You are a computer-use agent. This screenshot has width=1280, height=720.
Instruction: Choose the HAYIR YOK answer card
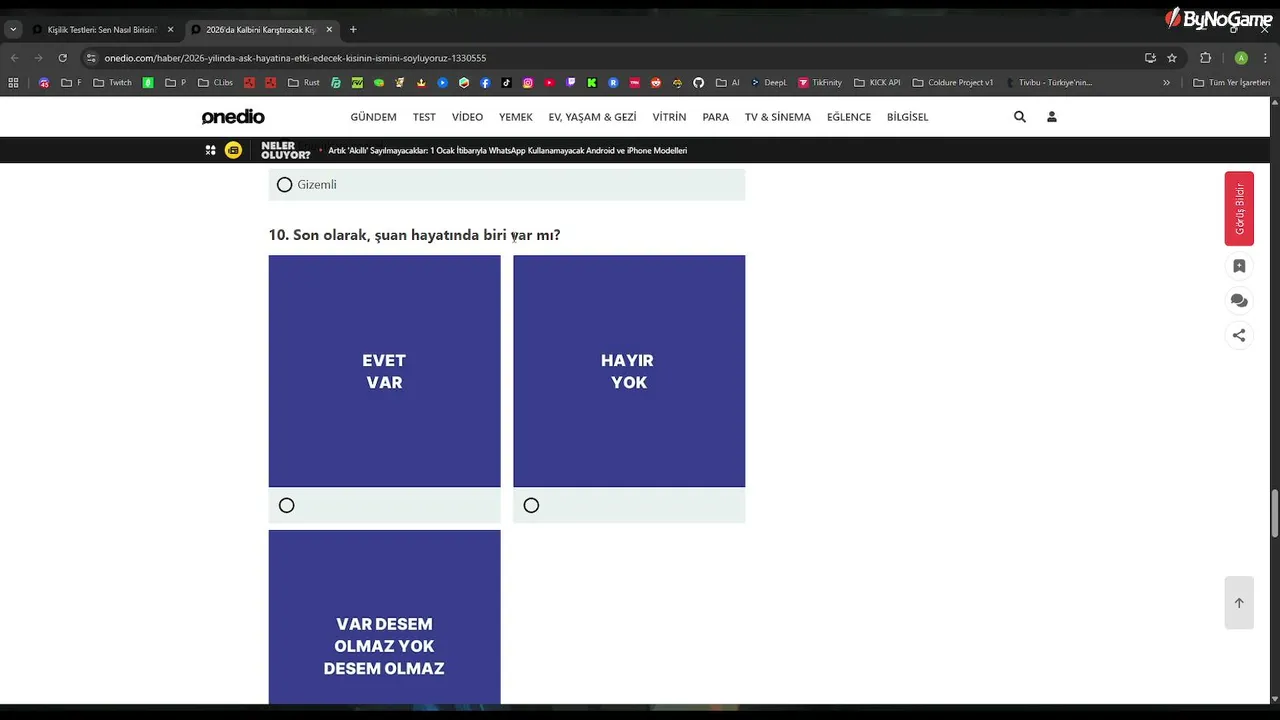click(629, 371)
